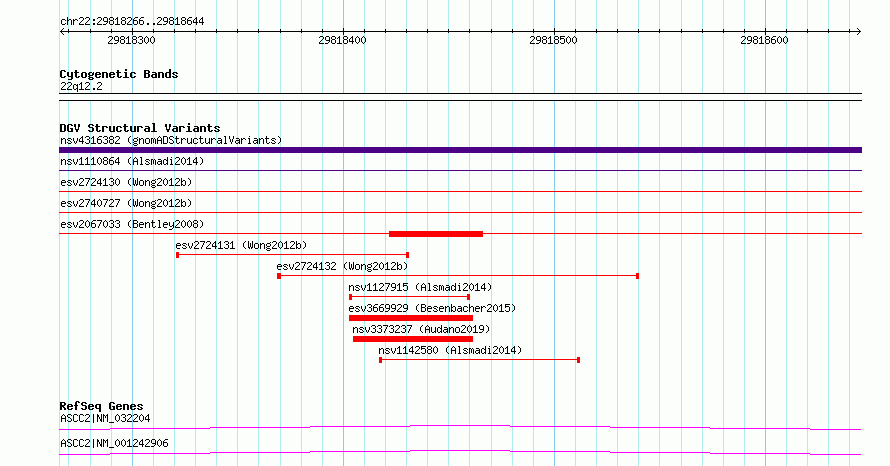Viewport: 890px width, 466px height.
Task: Open variant esv2724132 (Wong2012b) label
Action: 342,267
